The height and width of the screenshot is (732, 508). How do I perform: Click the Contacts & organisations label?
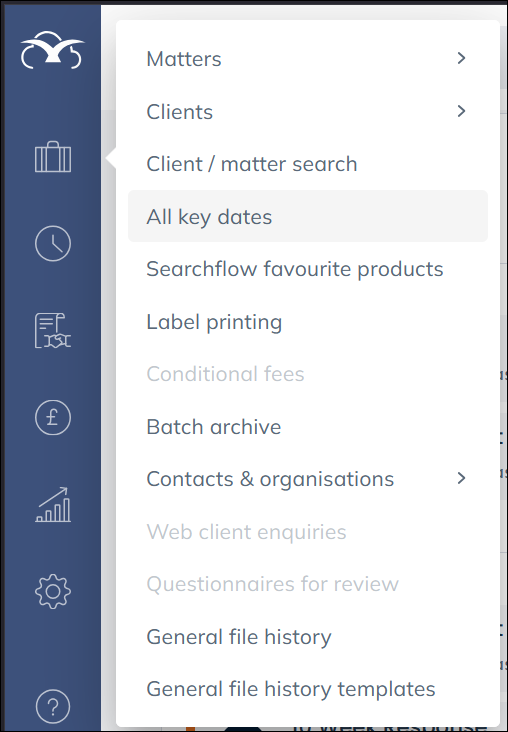point(270,479)
